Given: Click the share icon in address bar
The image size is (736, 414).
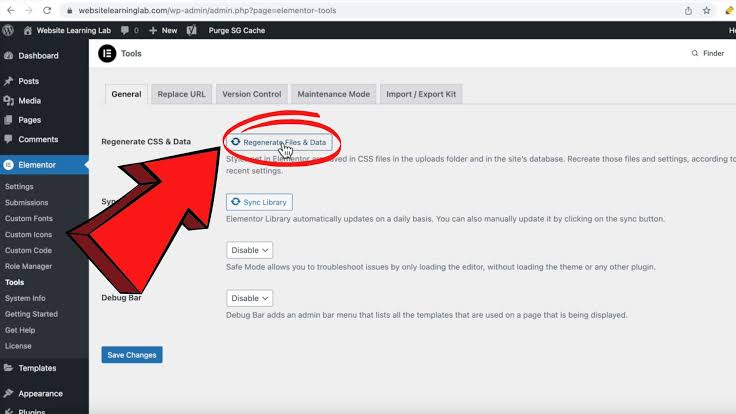Looking at the screenshot, I should point(688,10).
